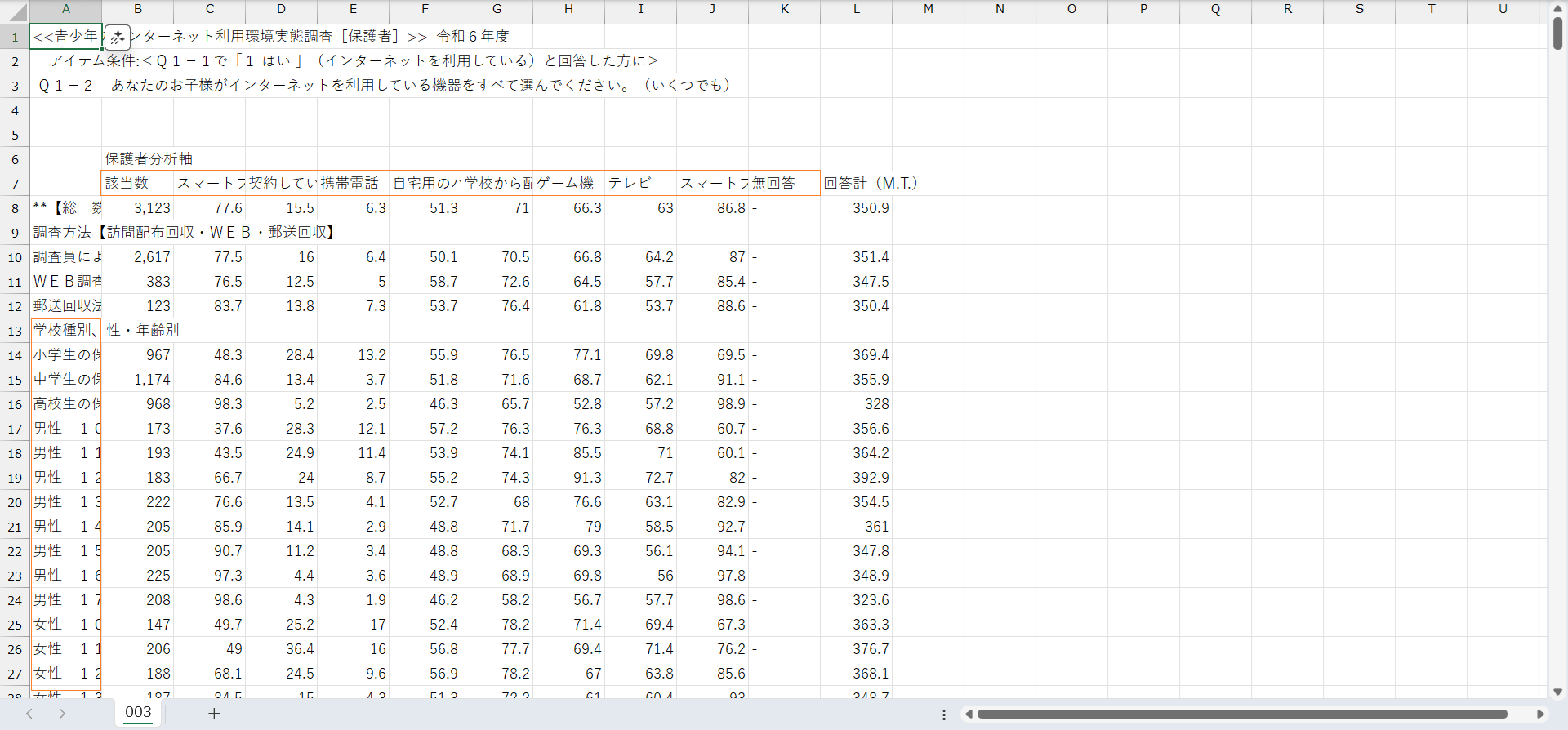Select the row 13 header
This screenshot has width=1568, height=730.
click(15, 331)
